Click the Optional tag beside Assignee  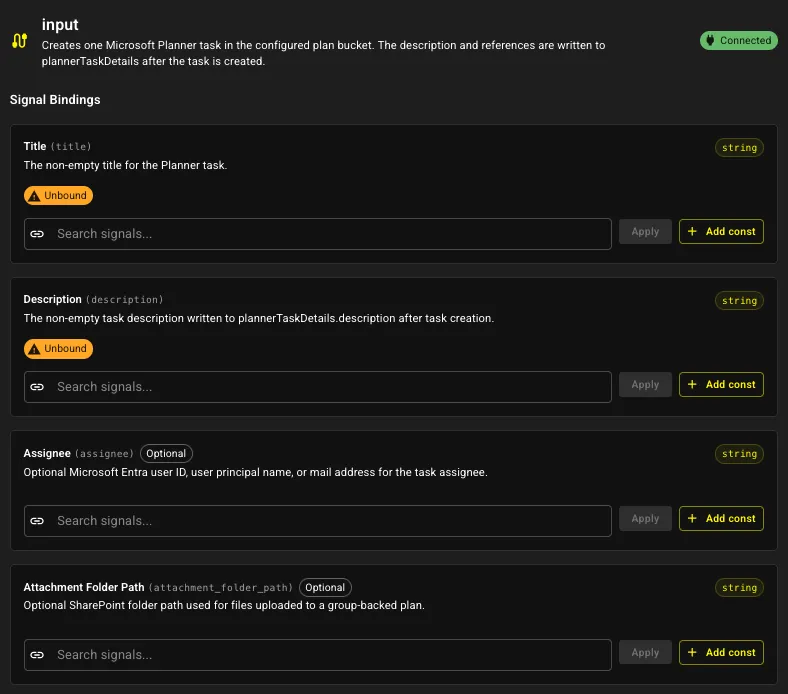166,453
